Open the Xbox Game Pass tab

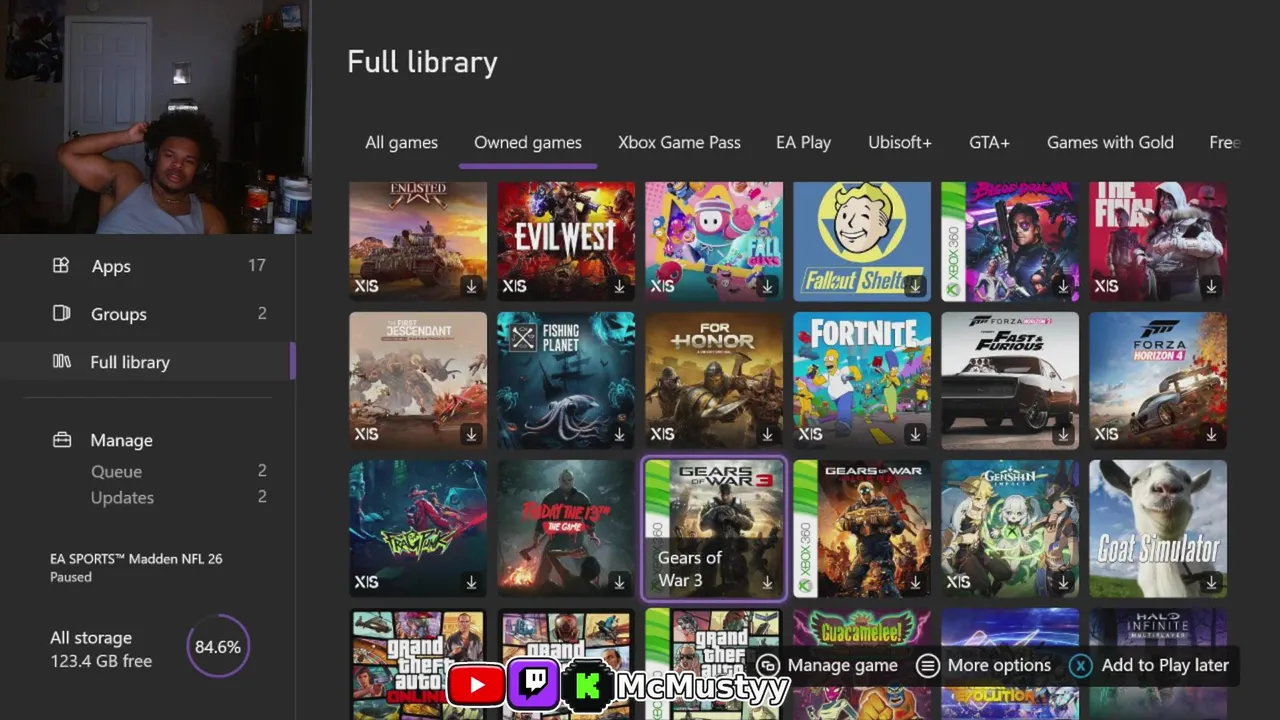[679, 142]
